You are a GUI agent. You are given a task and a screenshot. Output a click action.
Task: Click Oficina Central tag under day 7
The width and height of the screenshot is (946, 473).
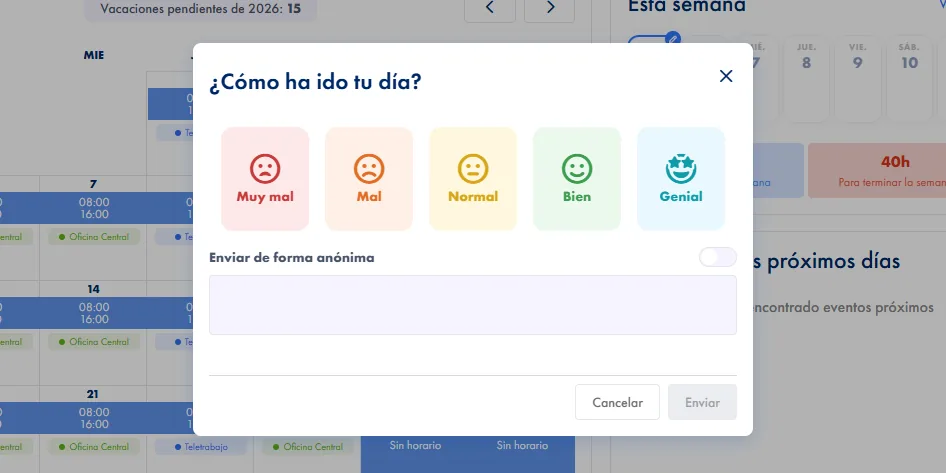coord(94,237)
